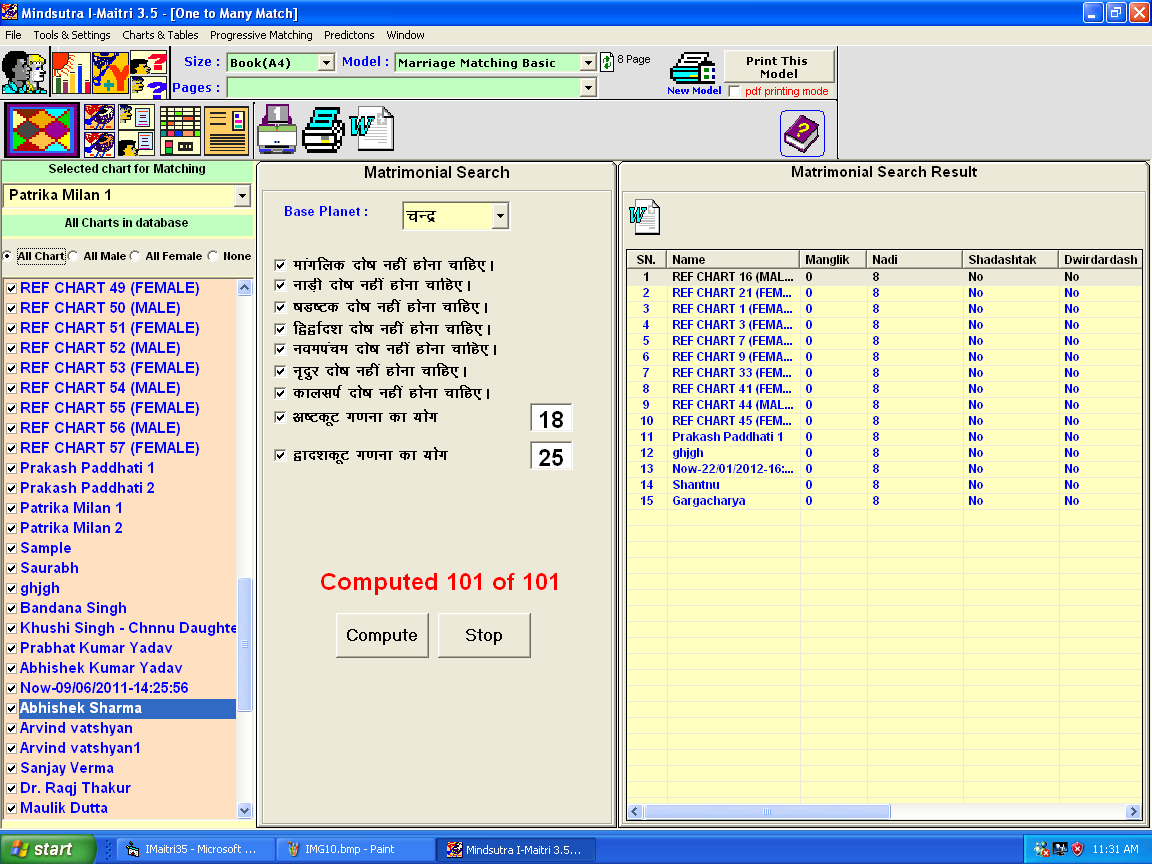This screenshot has width=1152, height=864.
Task: Click the double horse matching icon
Action: coord(99,130)
